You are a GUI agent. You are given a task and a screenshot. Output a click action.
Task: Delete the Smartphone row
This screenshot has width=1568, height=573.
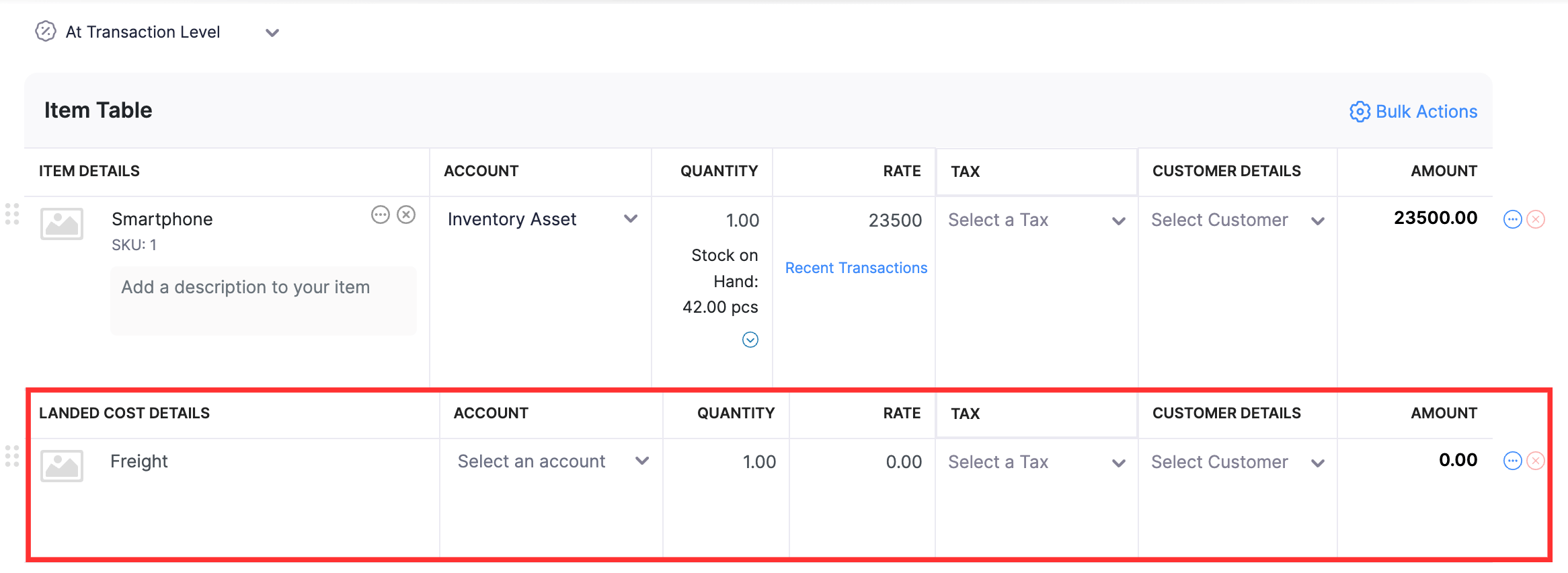click(1536, 219)
